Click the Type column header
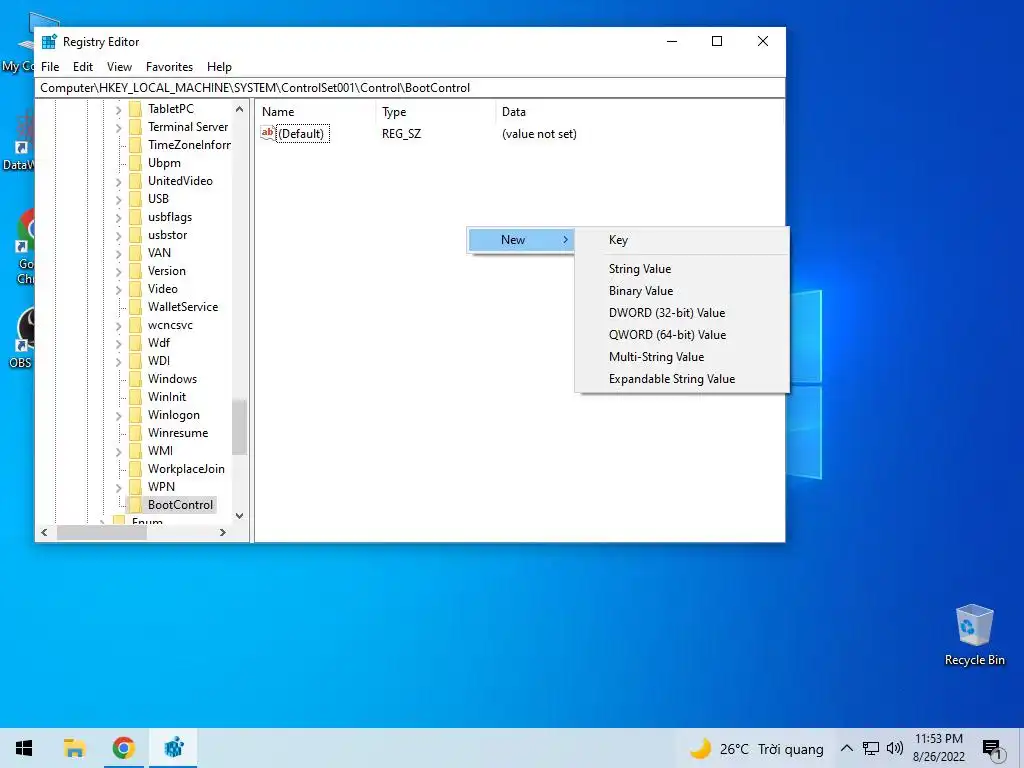The width and height of the screenshot is (1024, 768). [x=436, y=112]
